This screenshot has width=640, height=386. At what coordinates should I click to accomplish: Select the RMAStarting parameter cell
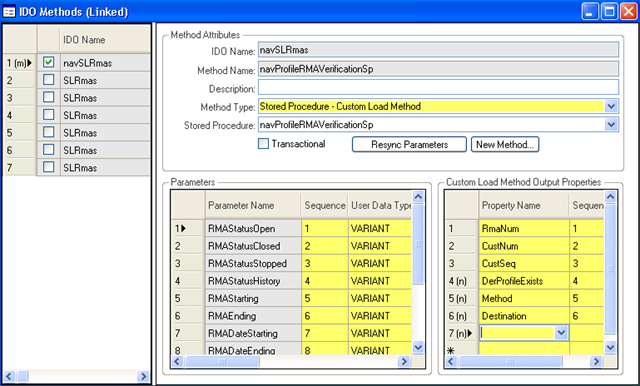(253, 298)
